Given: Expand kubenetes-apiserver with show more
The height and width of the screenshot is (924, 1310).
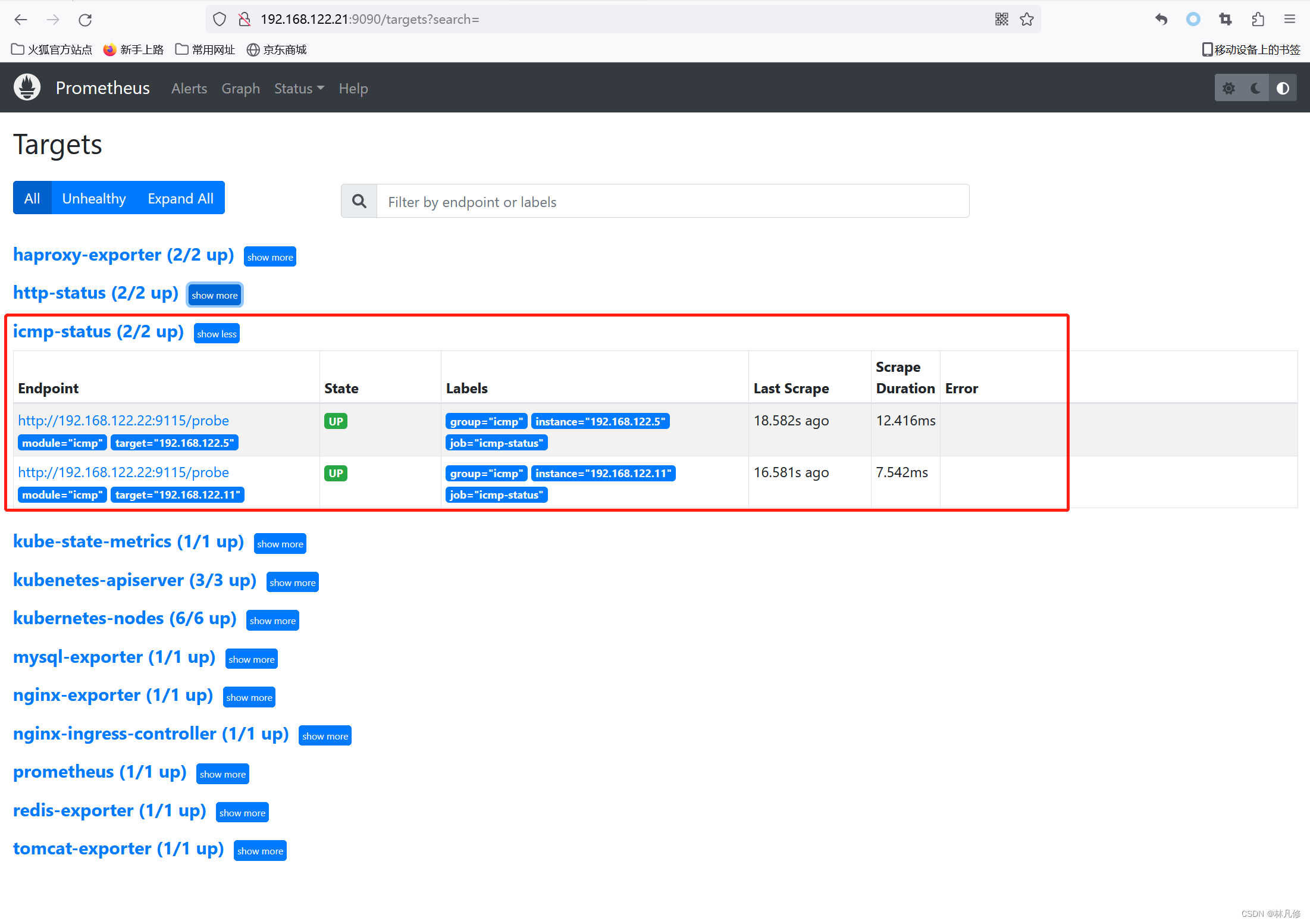Looking at the screenshot, I should click(x=293, y=582).
